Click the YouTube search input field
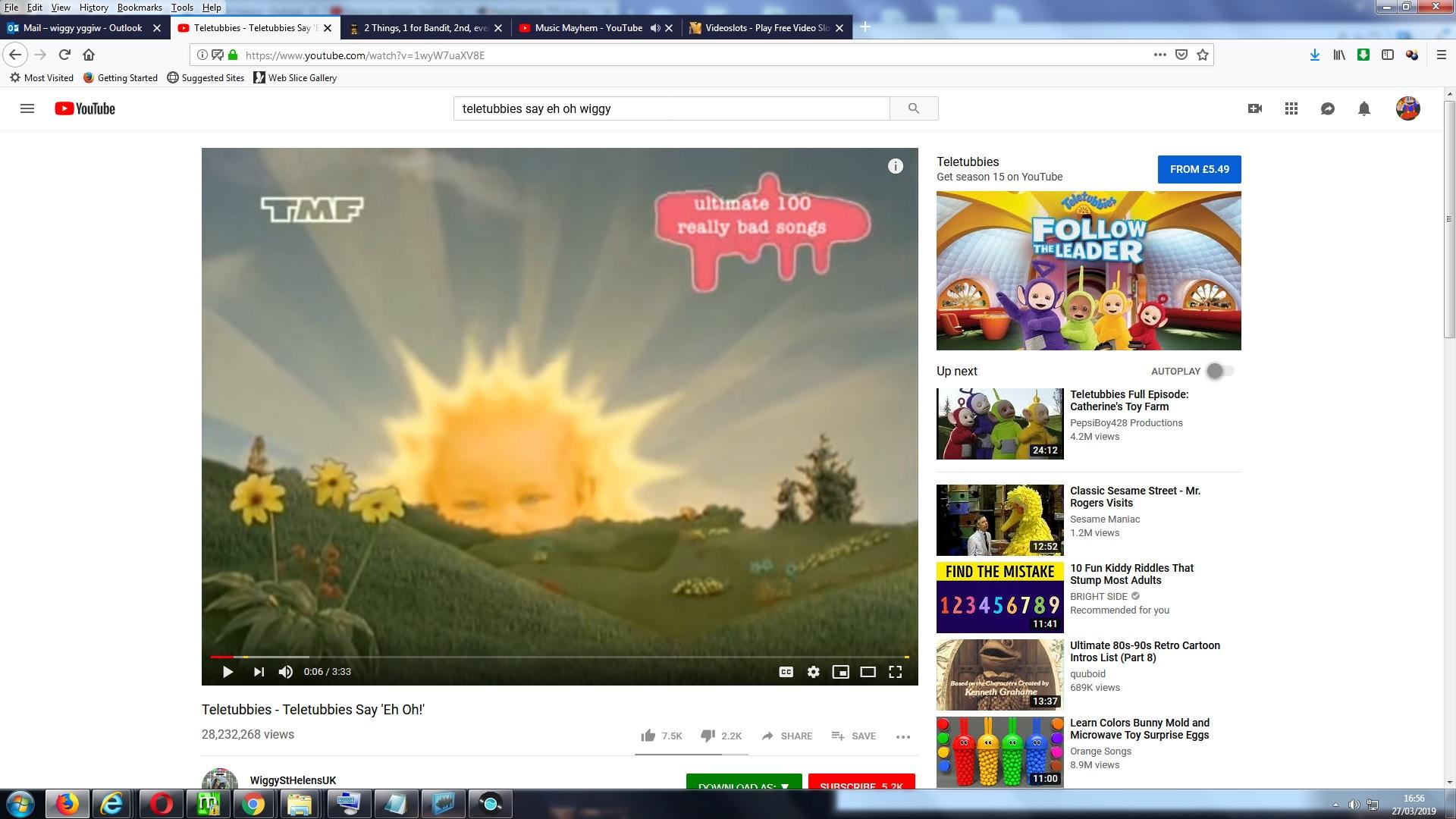Image resolution: width=1456 pixels, height=819 pixels. click(672, 108)
